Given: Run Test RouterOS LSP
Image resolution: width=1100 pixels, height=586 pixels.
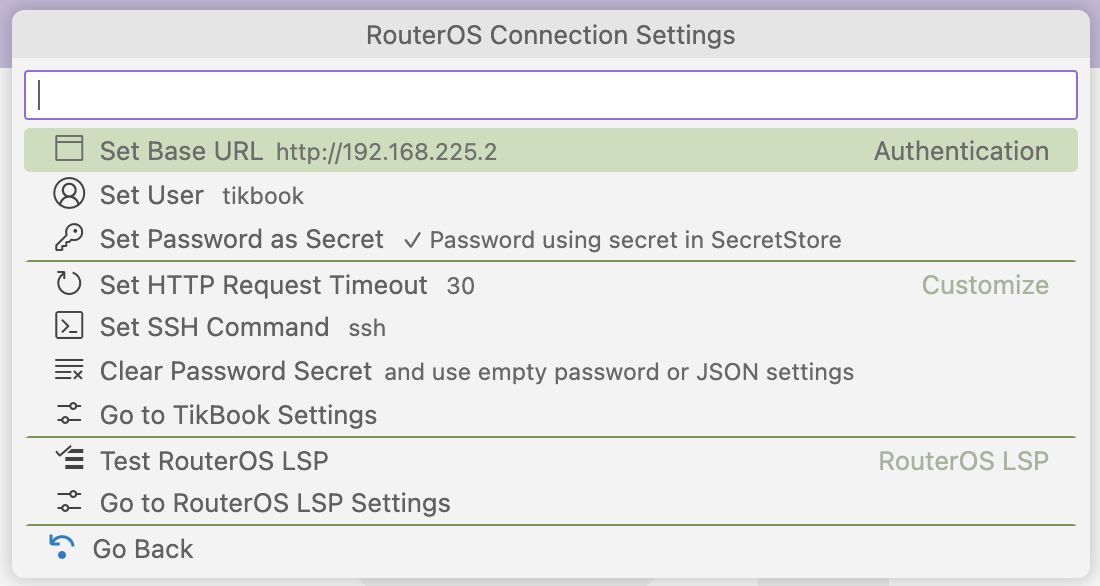Looking at the screenshot, I should pyautogui.click(x=551, y=460).
